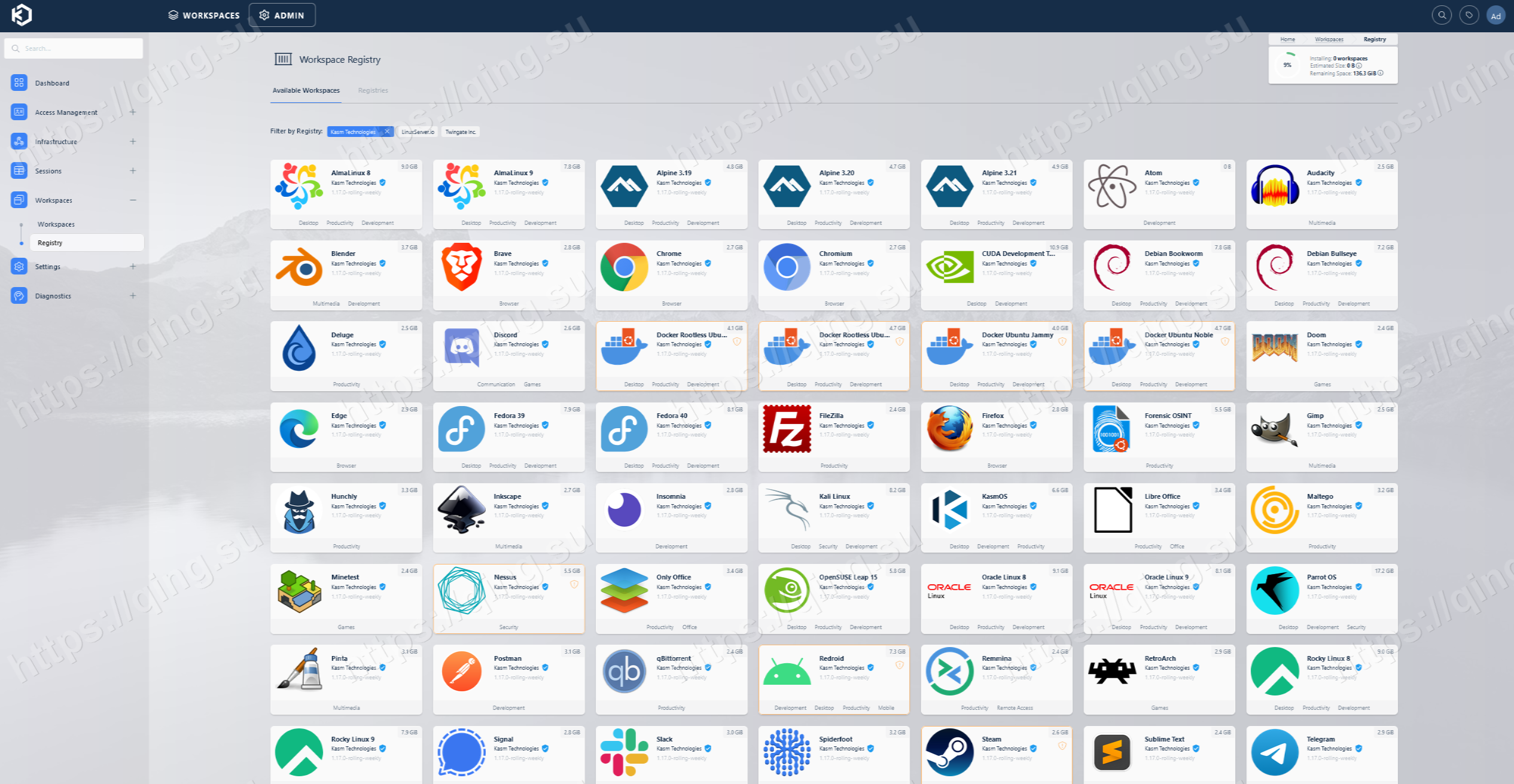Select the Minetest game icon
Viewport: 1514px width, 784px height.
click(299, 591)
